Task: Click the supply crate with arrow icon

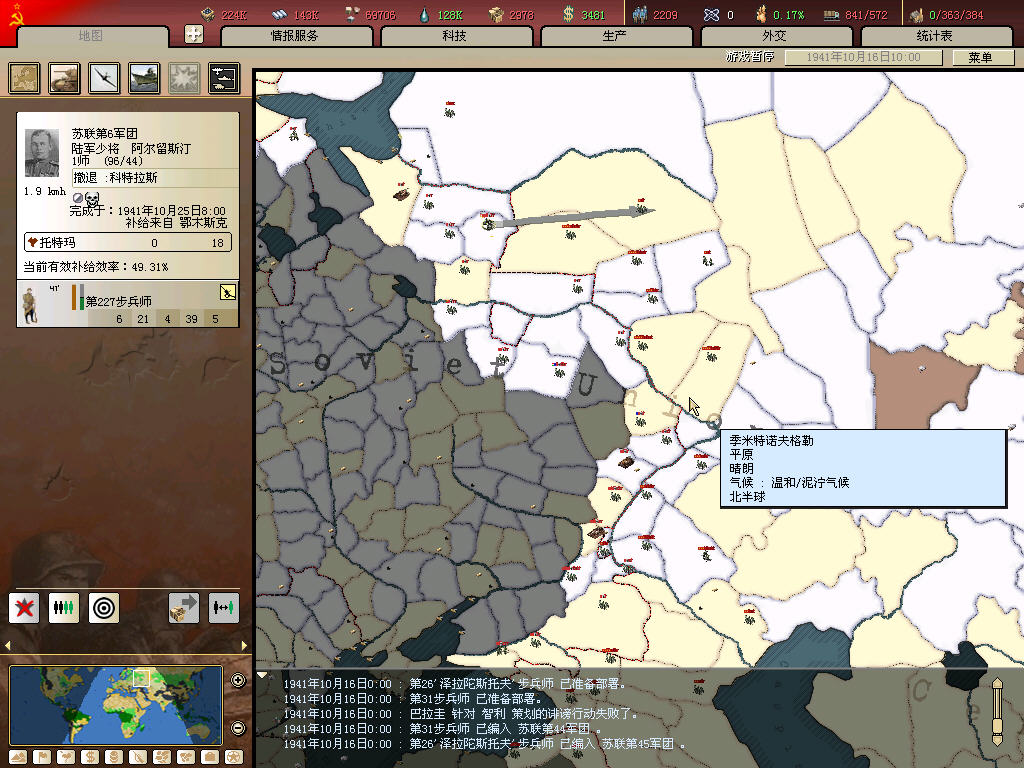Action: pyautogui.click(x=184, y=608)
